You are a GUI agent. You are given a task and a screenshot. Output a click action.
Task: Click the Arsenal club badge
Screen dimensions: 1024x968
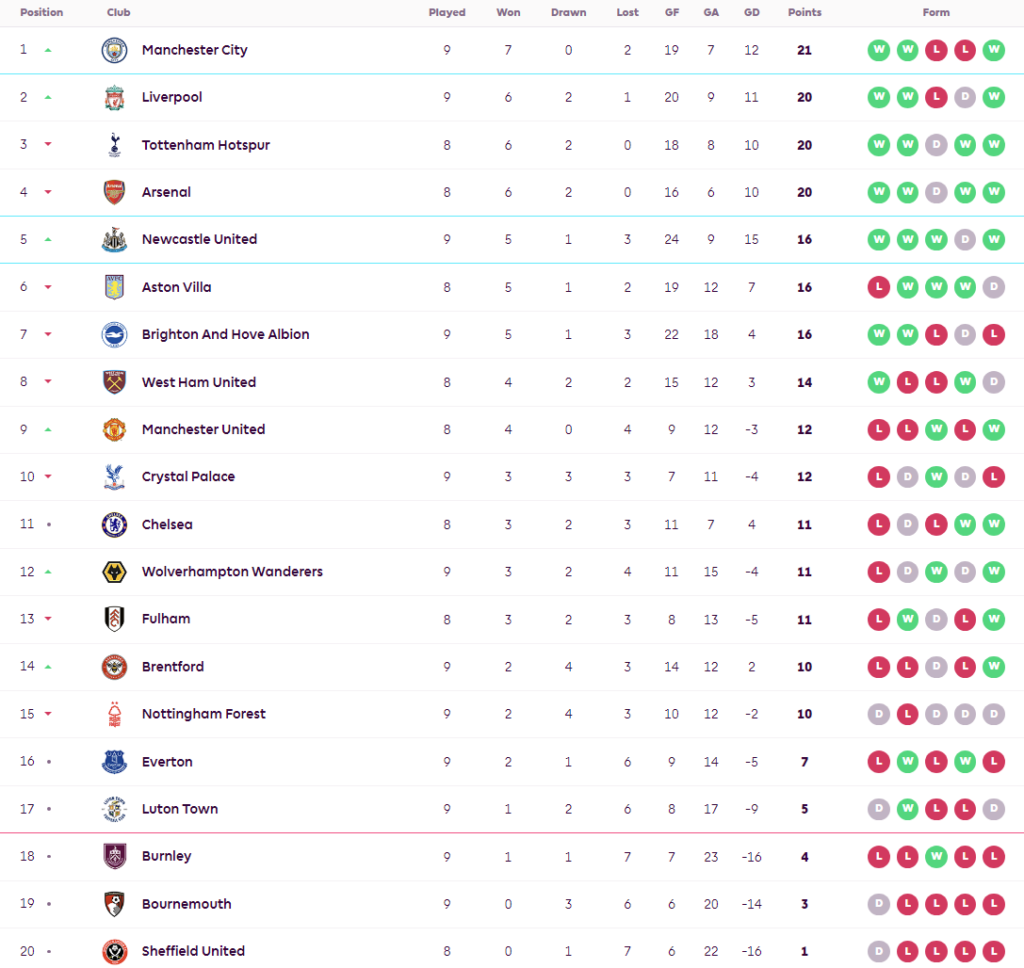click(x=114, y=192)
